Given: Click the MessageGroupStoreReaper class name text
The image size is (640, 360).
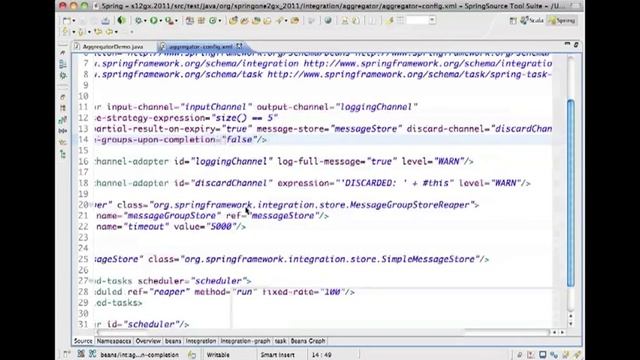Looking at the screenshot, I should (x=410, y=205).
